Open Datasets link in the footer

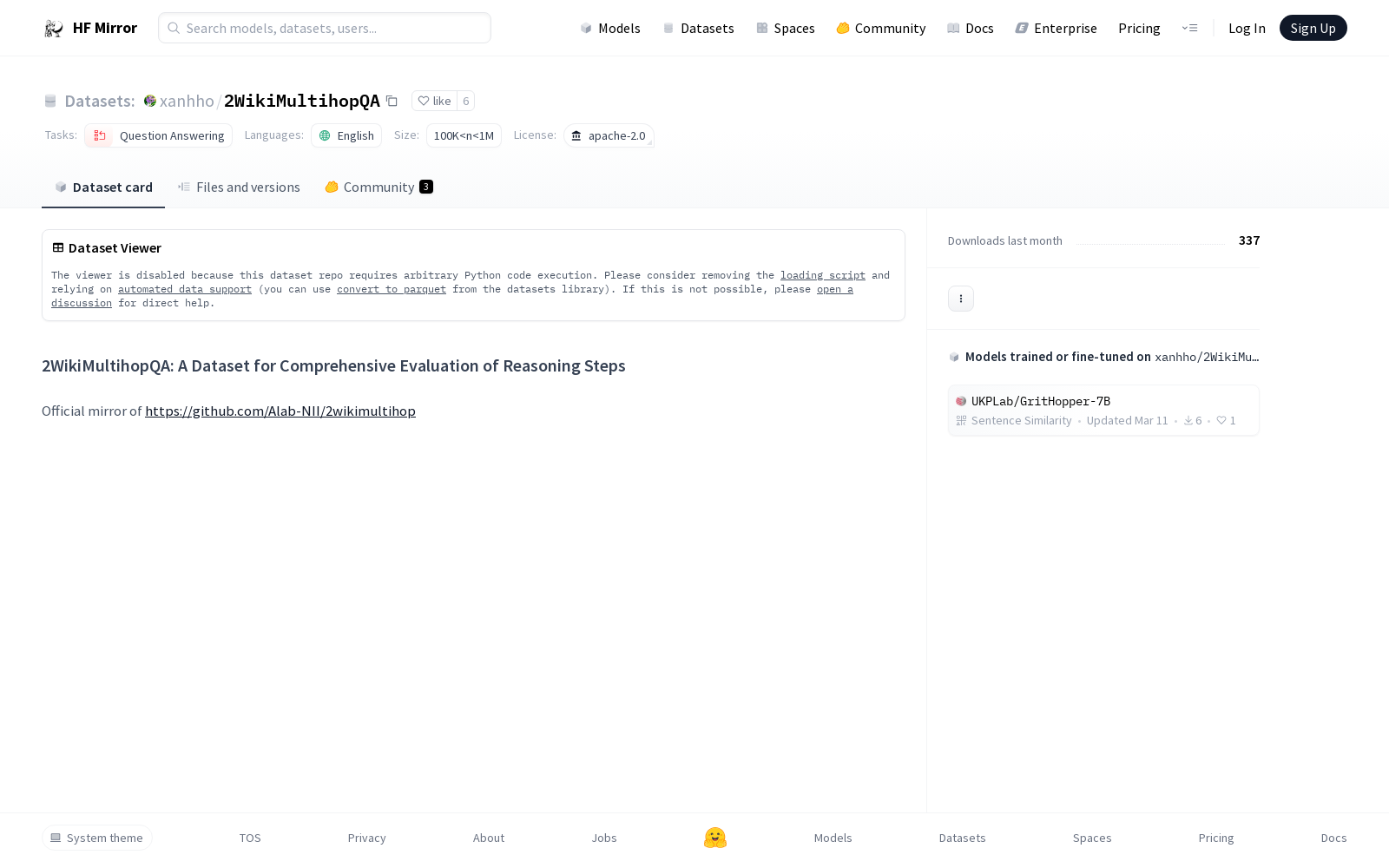pyautogui.click(x=963, y=838)
